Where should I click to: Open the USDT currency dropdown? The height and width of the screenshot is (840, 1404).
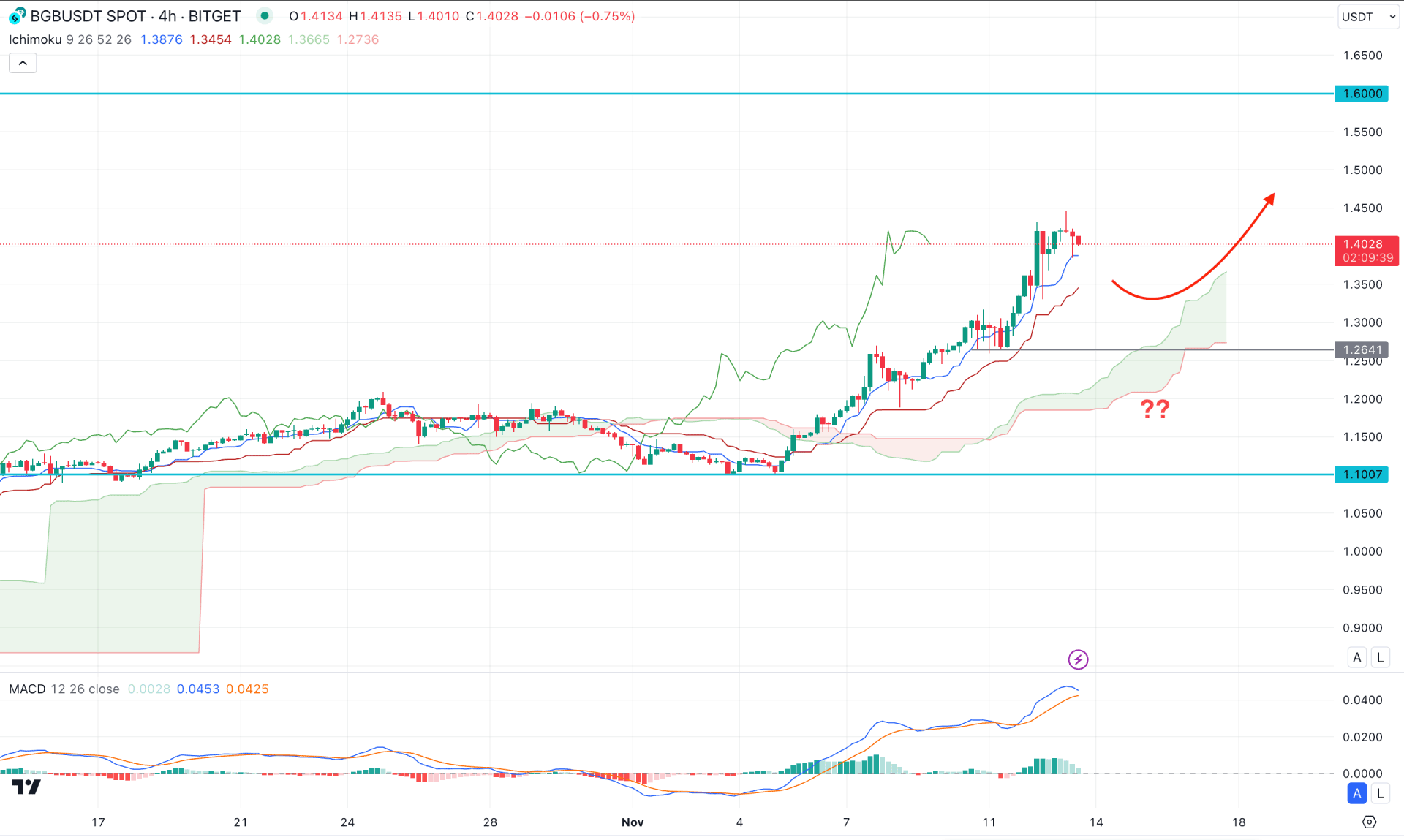point(1368,16)
